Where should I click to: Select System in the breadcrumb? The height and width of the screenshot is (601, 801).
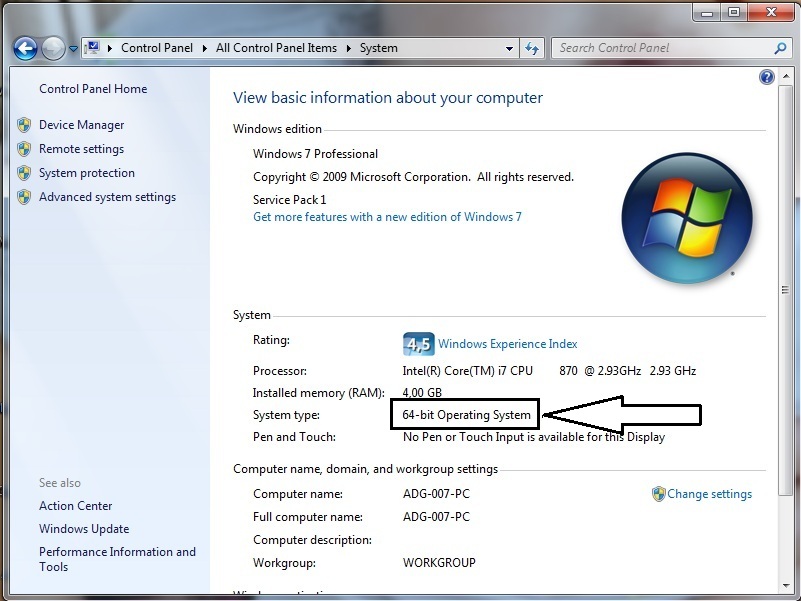tap(379, 48)
